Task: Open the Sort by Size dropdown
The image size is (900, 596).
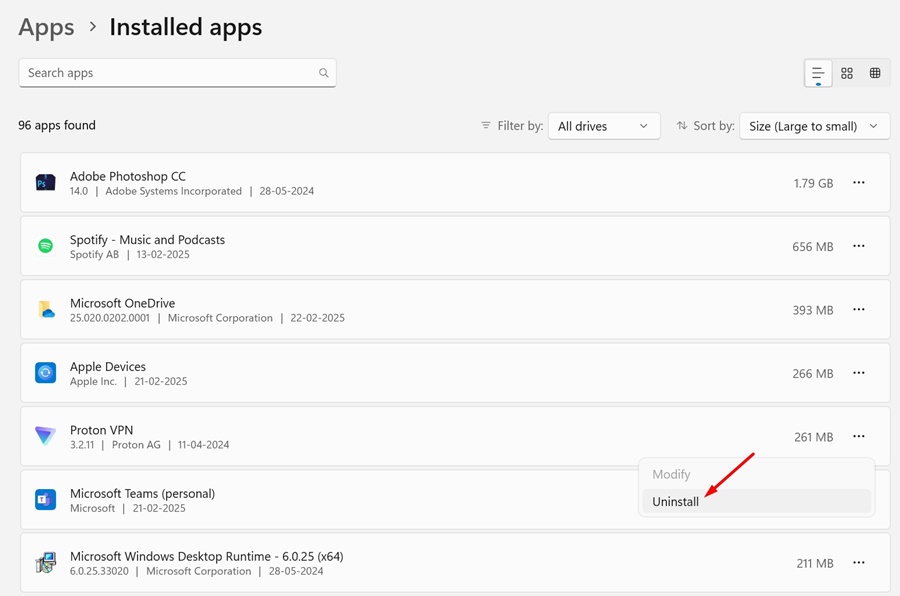Action: pyautogui.click(x=814, y=126)
